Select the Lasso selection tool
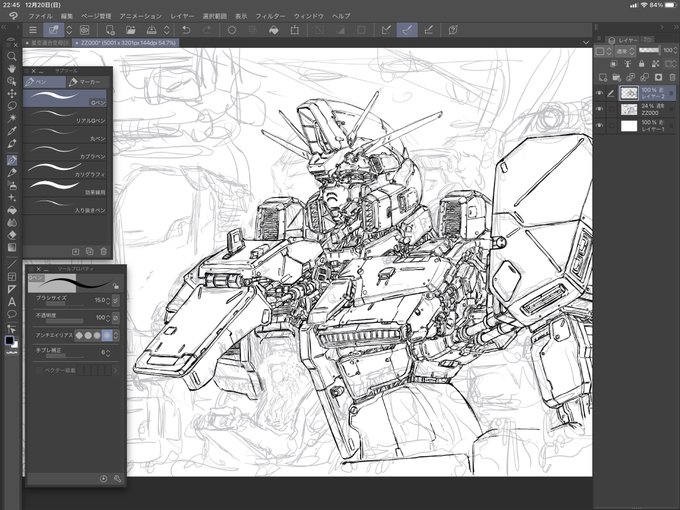Image resolution: width=680 pixels, height=510 pixels. [12, 105]
